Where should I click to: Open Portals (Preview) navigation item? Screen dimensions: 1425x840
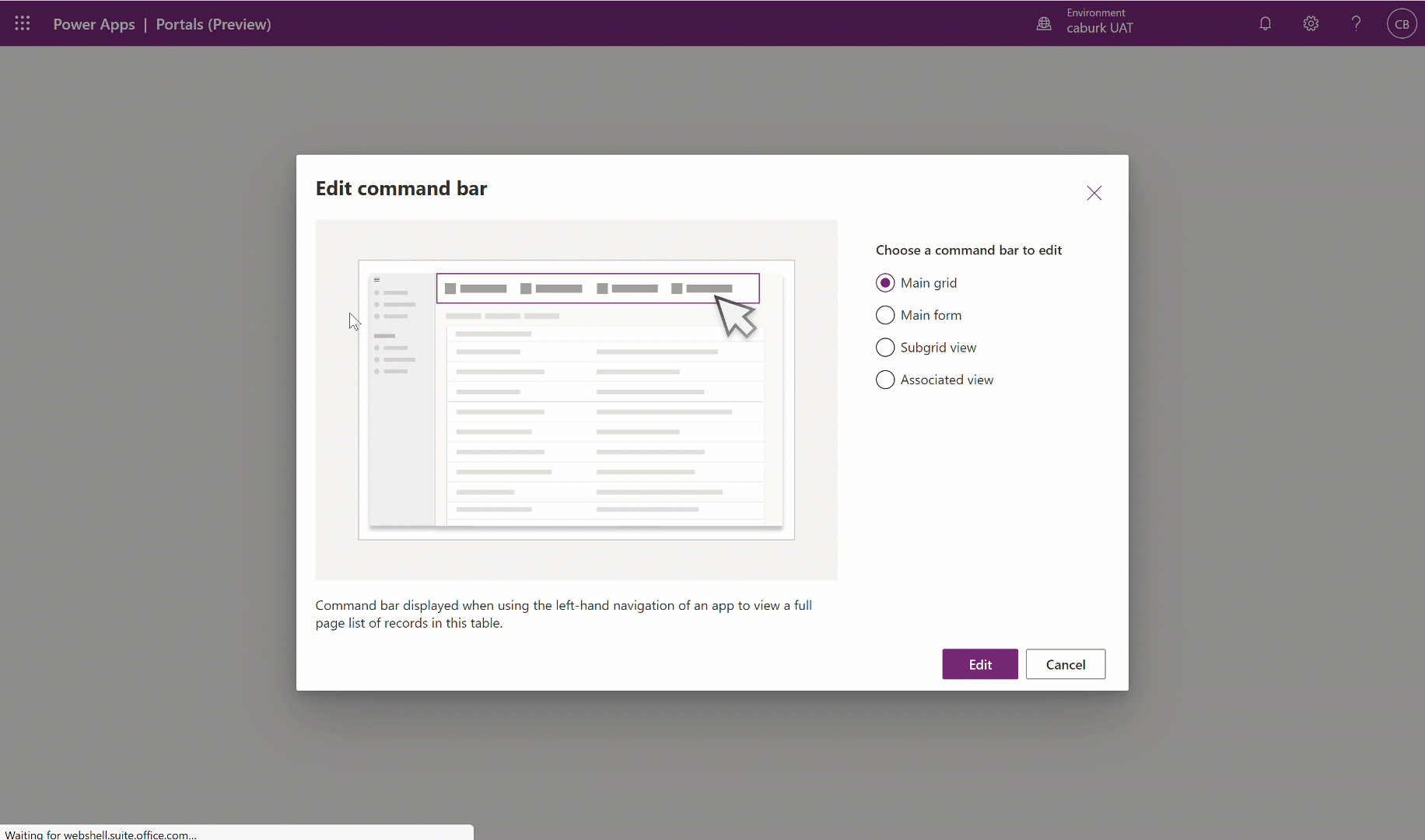click(x=212, y=24)
